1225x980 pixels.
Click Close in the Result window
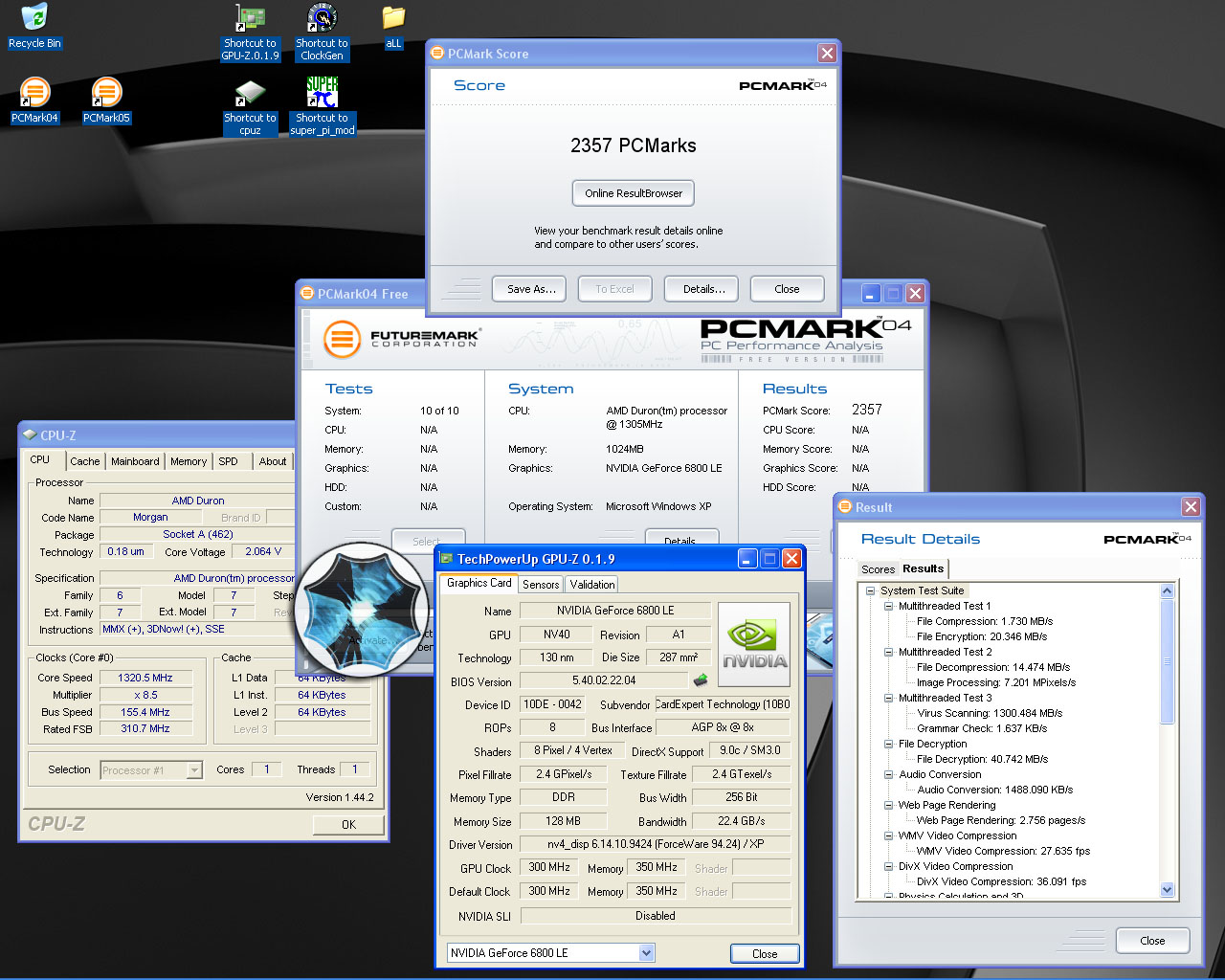tap(1152, 941)
